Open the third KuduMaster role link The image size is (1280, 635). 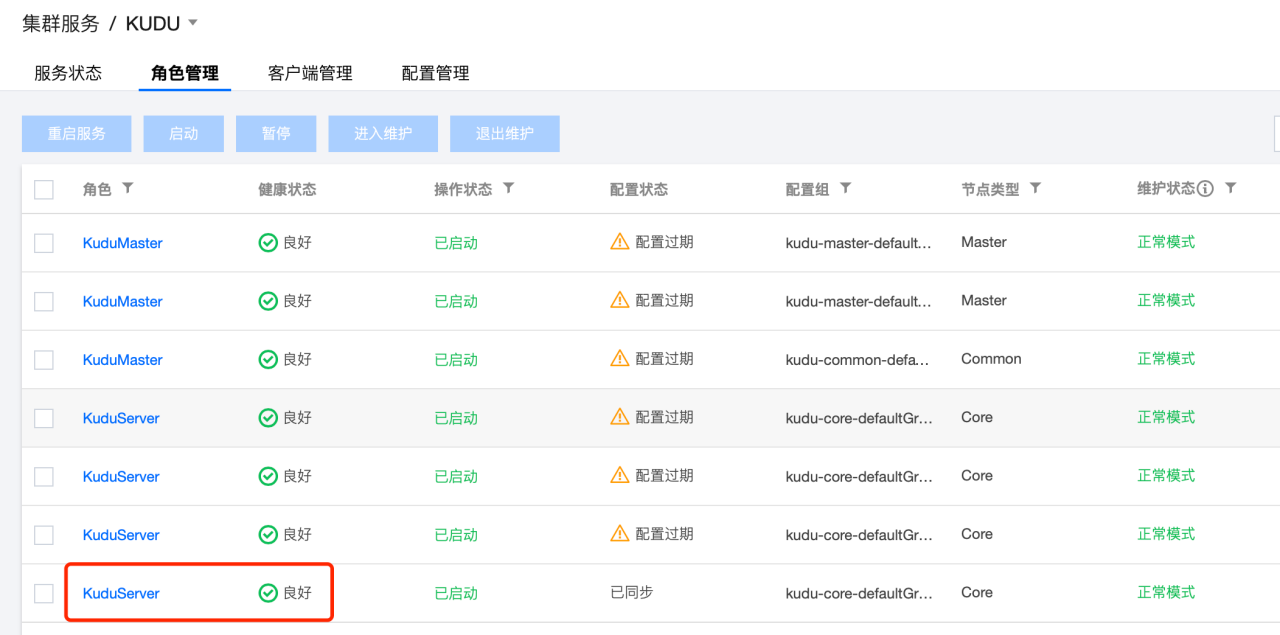[x=122, y=360]
